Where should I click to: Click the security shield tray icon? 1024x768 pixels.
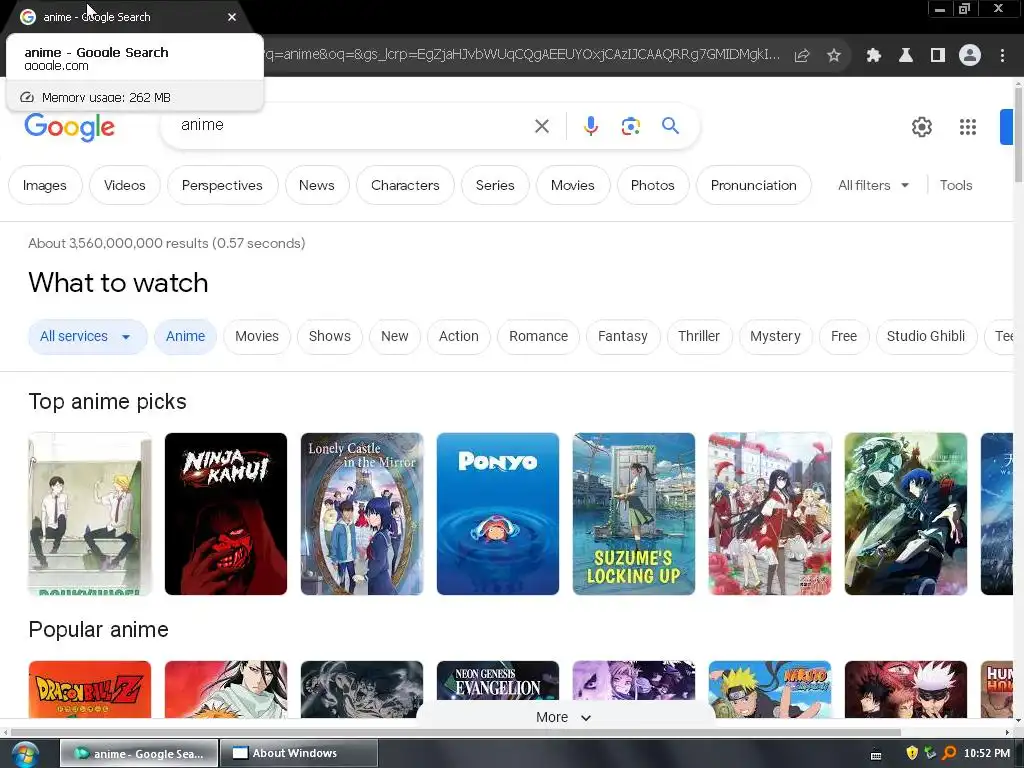(912, 753)
